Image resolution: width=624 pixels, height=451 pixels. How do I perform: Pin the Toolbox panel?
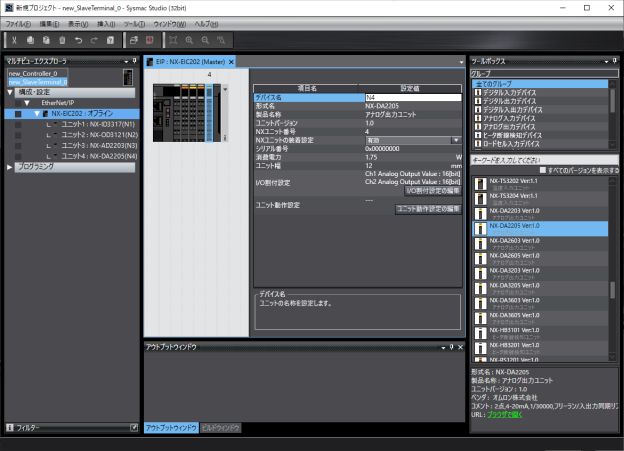[615, 61]
